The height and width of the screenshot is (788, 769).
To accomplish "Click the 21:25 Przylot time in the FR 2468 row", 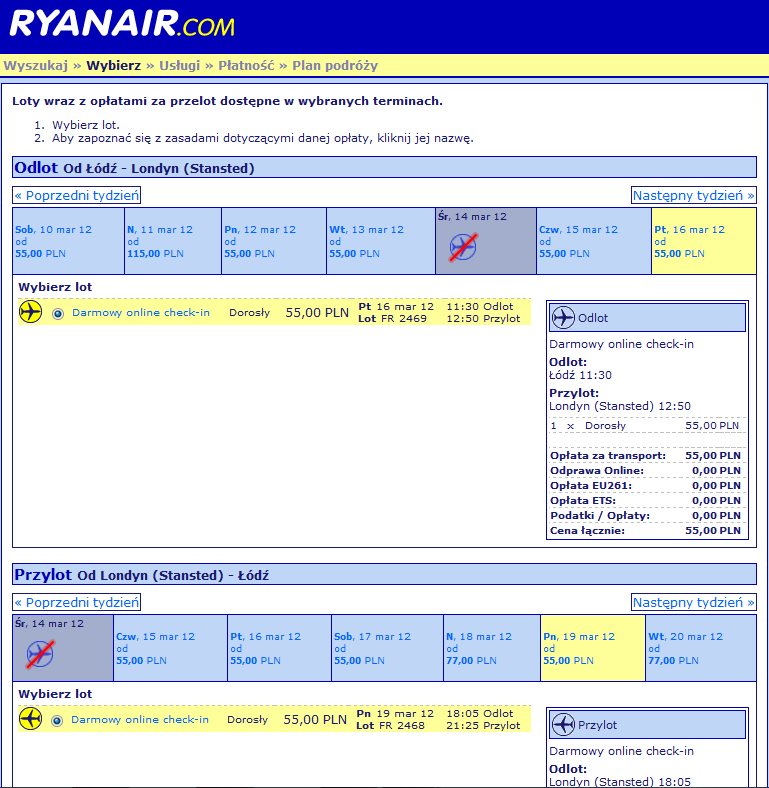I will (x=483, y=726).
